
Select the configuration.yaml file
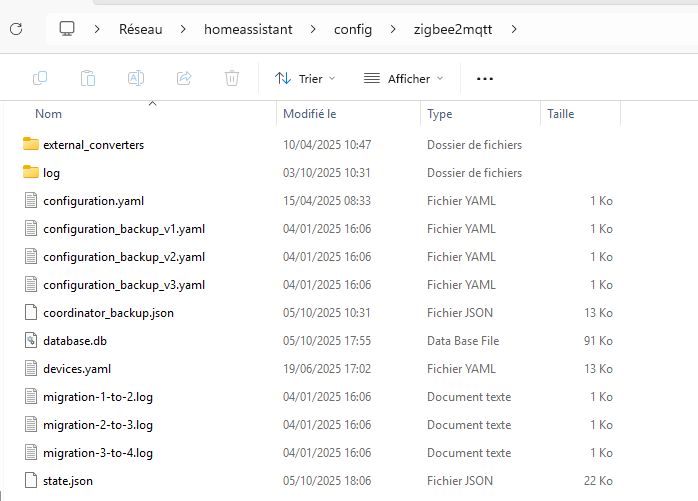click(x=93, y=201)
